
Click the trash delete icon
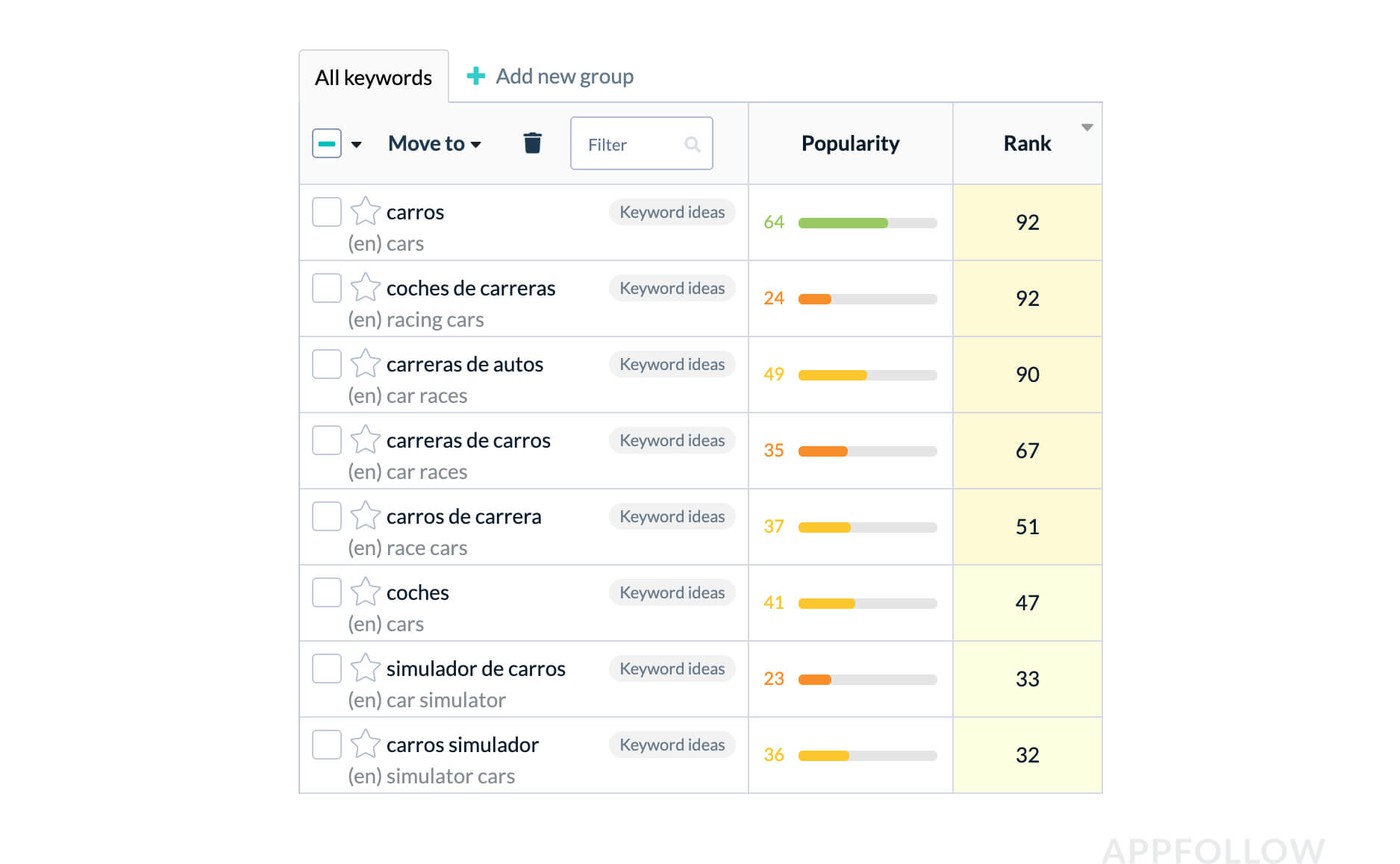click(x=532, y=143)
